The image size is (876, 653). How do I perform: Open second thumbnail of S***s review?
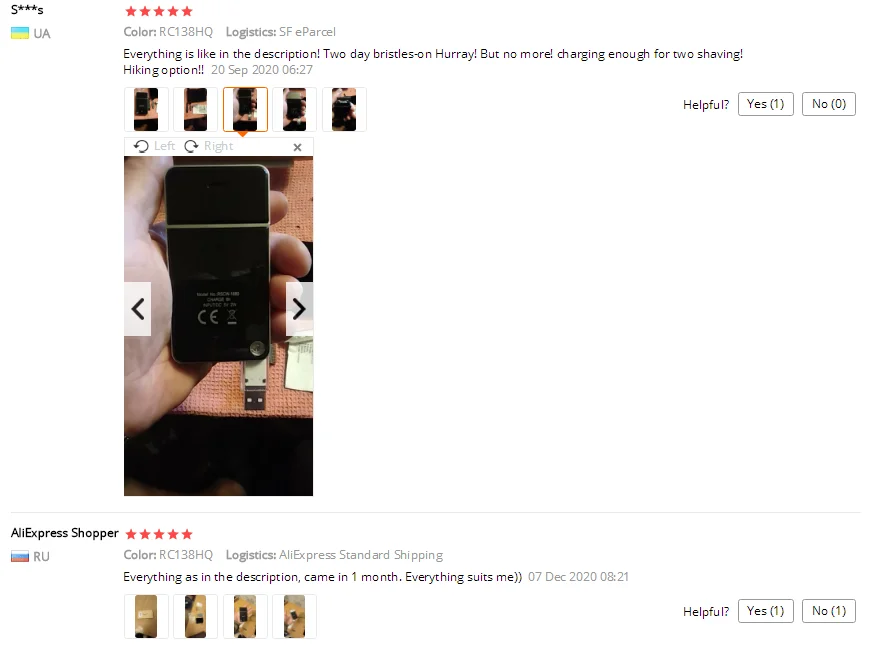(196, 109)
